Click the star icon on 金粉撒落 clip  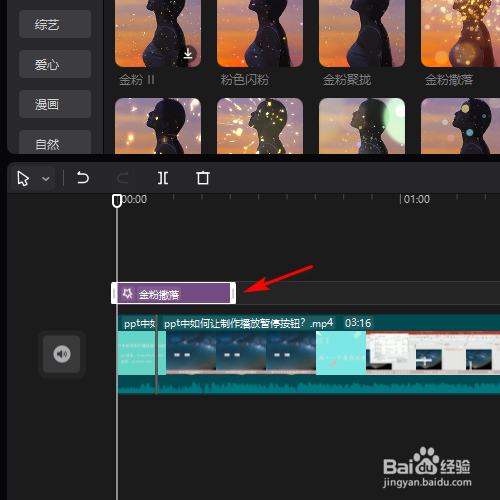(x=127, y=293)
